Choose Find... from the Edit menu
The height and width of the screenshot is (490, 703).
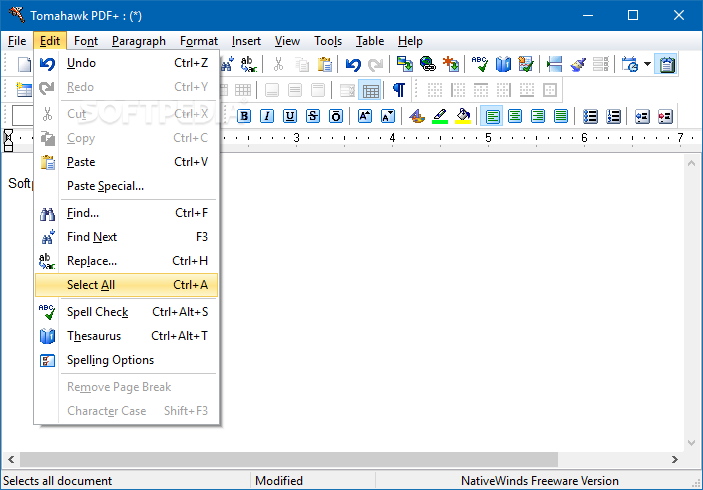tap(126, 213)
